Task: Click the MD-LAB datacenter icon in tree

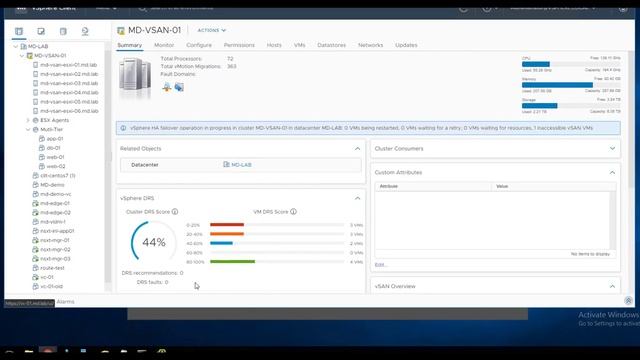Action: tap(24, 47)
